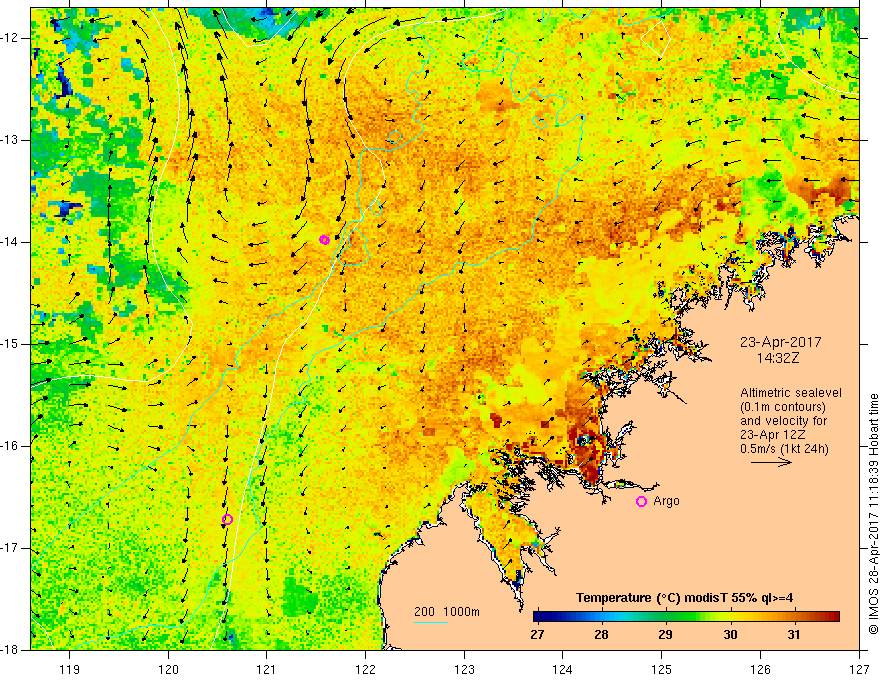The height and width of the screenshot is (680, 880).
Task: Click the latitude label -12
Action: (x=10, y=38)
